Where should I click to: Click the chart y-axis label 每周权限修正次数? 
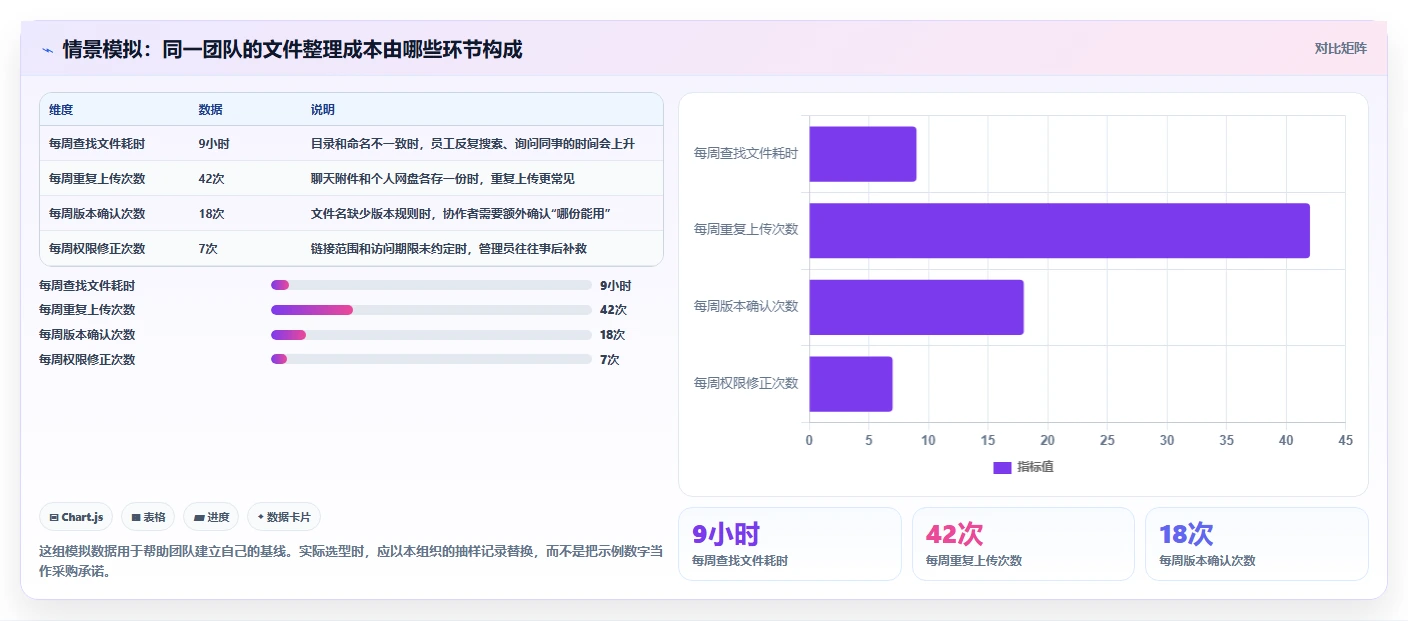click(x=746, y=383)
